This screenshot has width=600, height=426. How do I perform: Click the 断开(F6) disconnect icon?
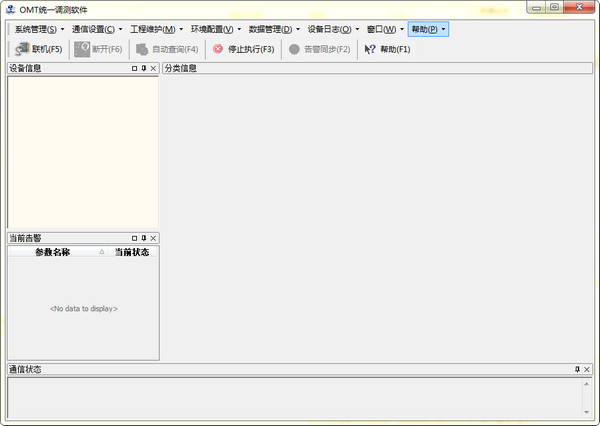(82, 49)
